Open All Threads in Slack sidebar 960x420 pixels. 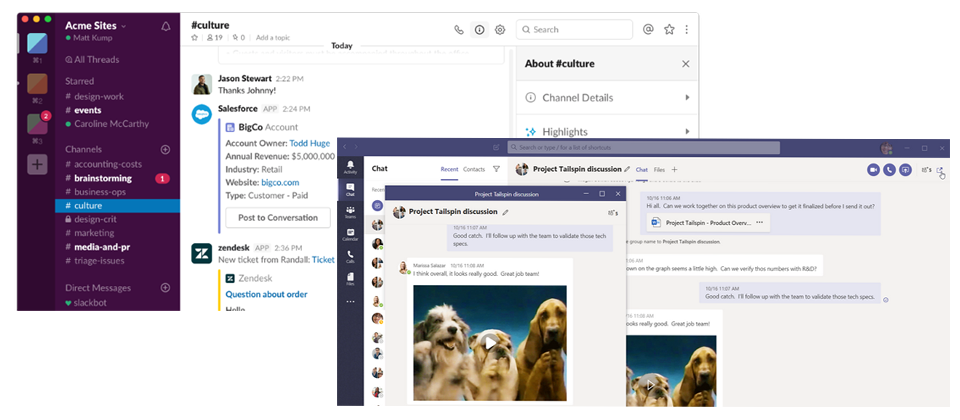click(x=92, y=59)
